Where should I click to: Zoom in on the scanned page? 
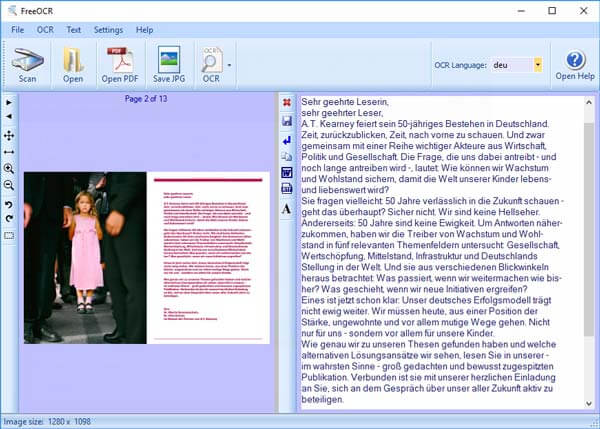9,169
